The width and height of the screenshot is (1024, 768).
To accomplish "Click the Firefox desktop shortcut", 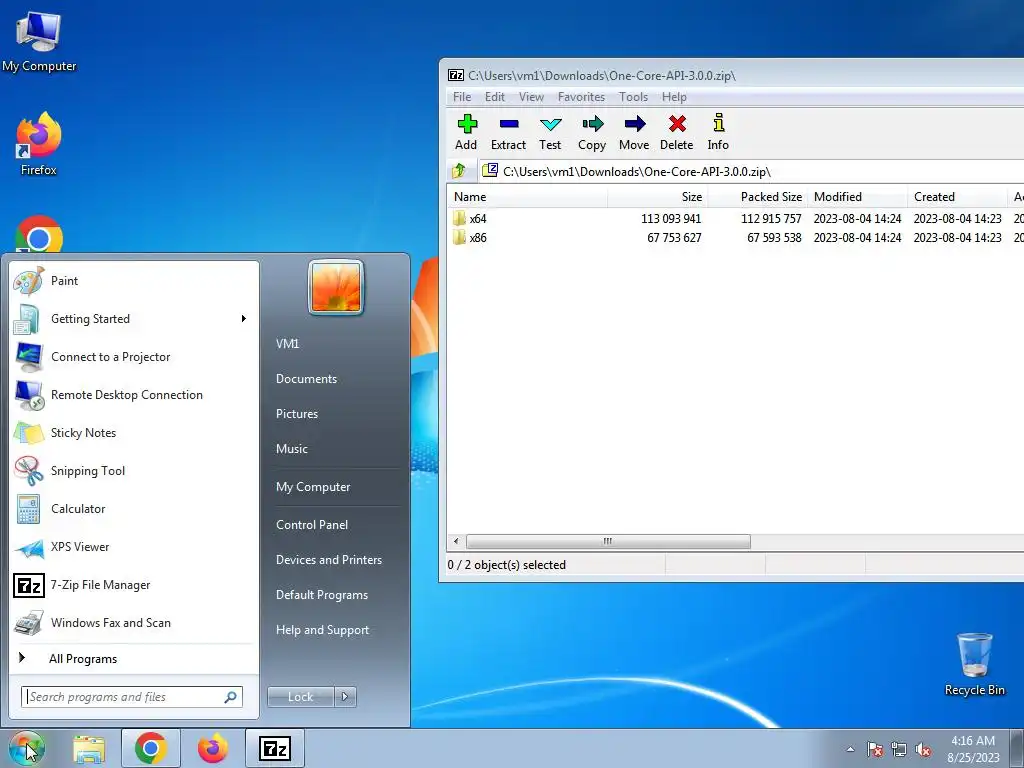I will (39, 144).
